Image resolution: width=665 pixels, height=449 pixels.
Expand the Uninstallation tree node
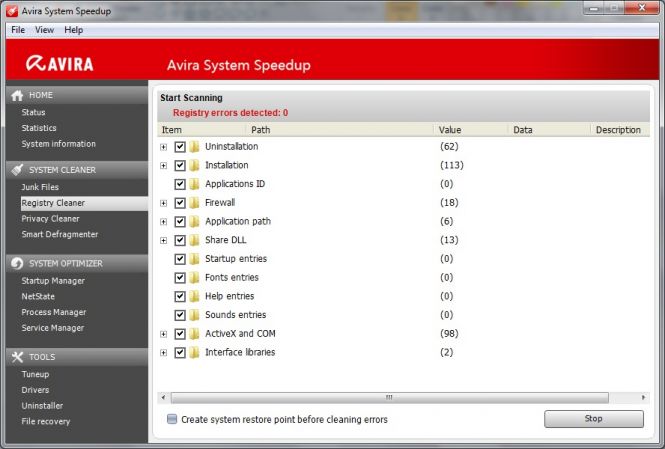coord(163,147)
